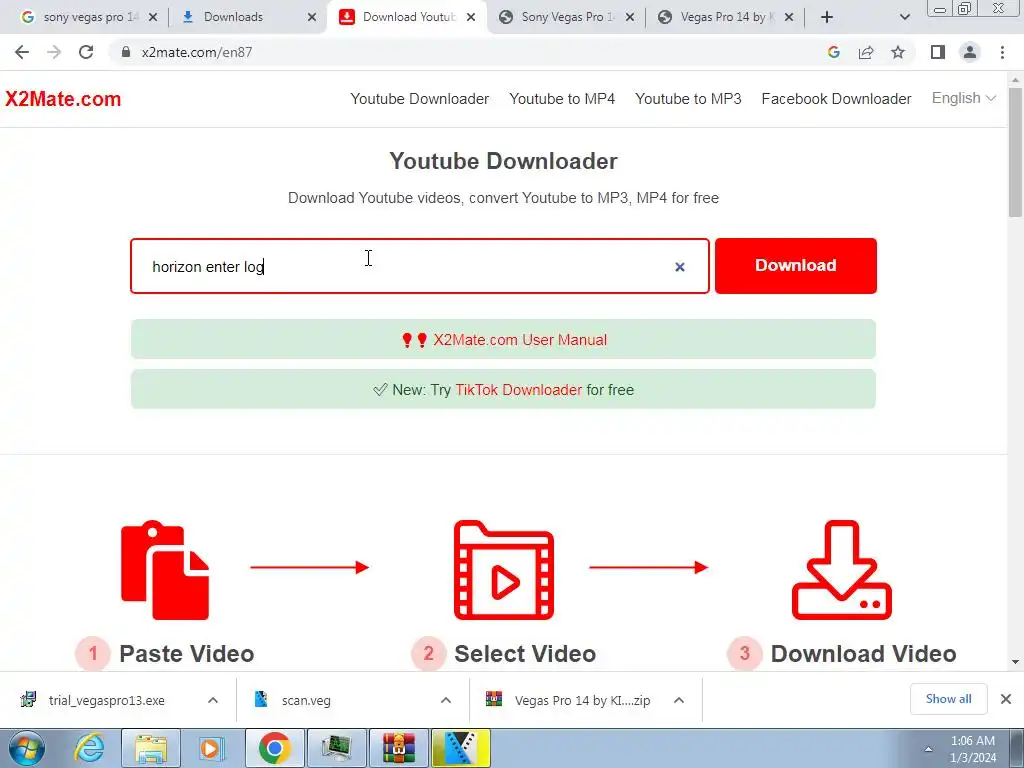Open WinRAR from the taskbar
Image resolution: width=1024 pixels, height=768 pixels.
(x=398, y=748)
